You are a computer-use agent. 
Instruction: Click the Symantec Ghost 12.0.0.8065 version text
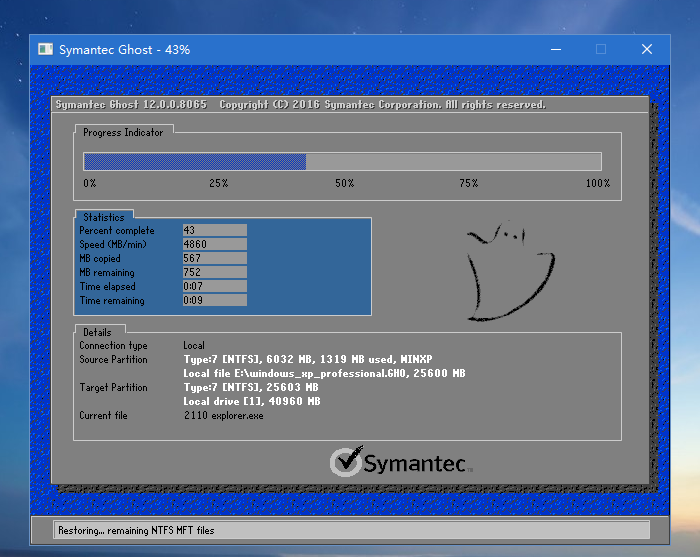click(131, 104)
